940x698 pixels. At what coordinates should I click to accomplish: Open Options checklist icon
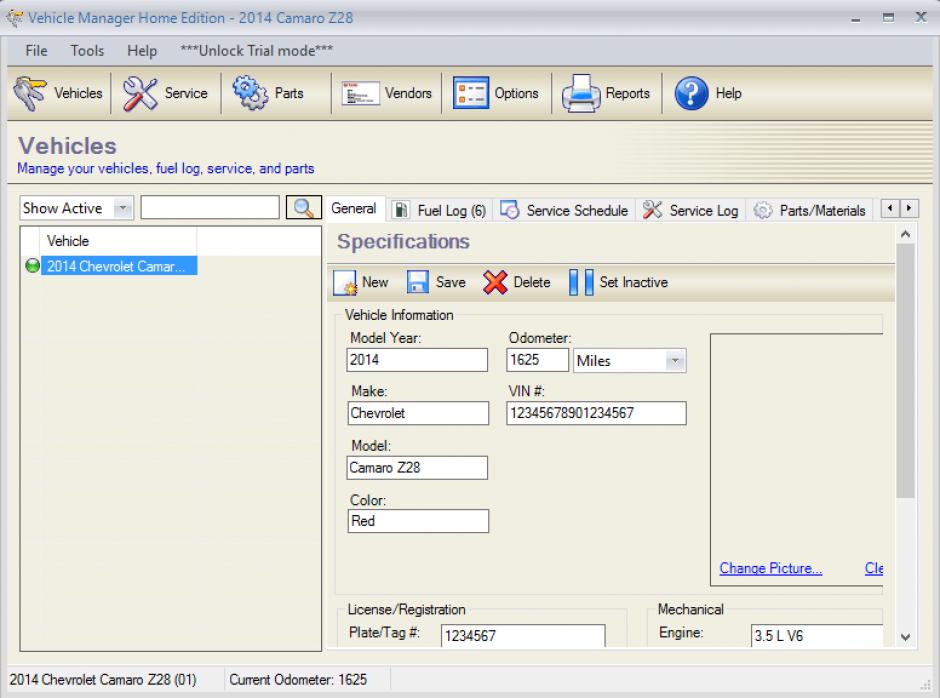point(471,93)
